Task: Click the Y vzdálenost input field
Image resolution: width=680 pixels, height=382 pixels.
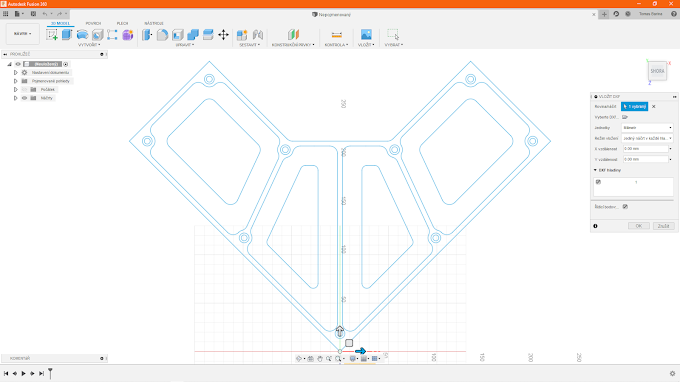Action: pyautogui.click(x=646, y=160)
